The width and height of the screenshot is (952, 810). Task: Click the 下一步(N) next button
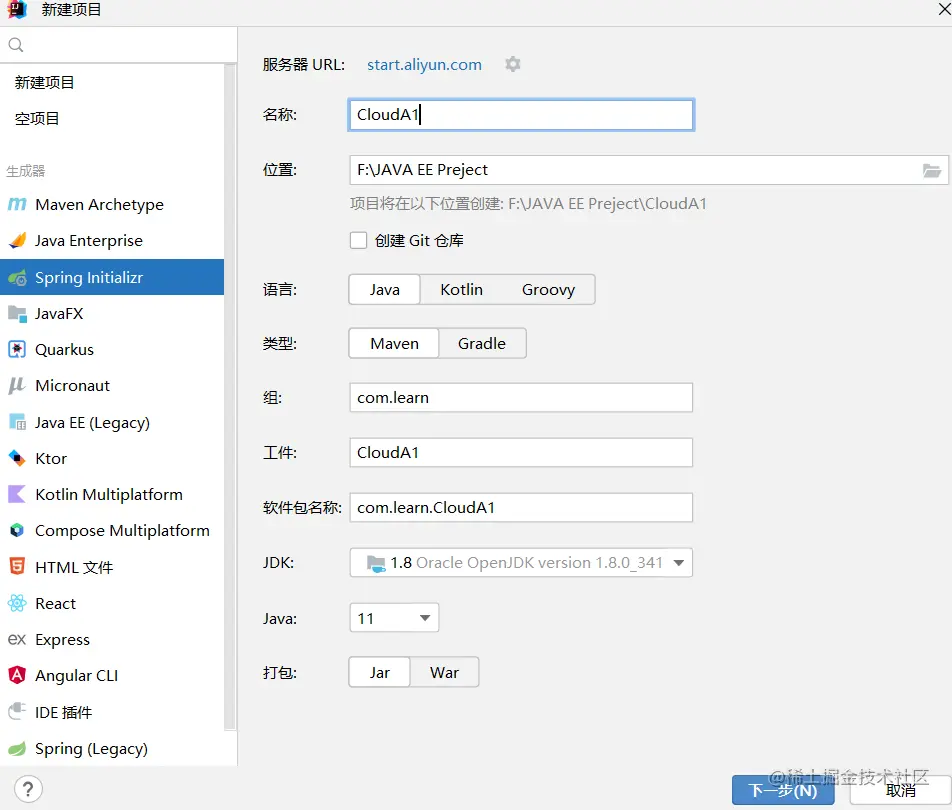tap(783, 791)
